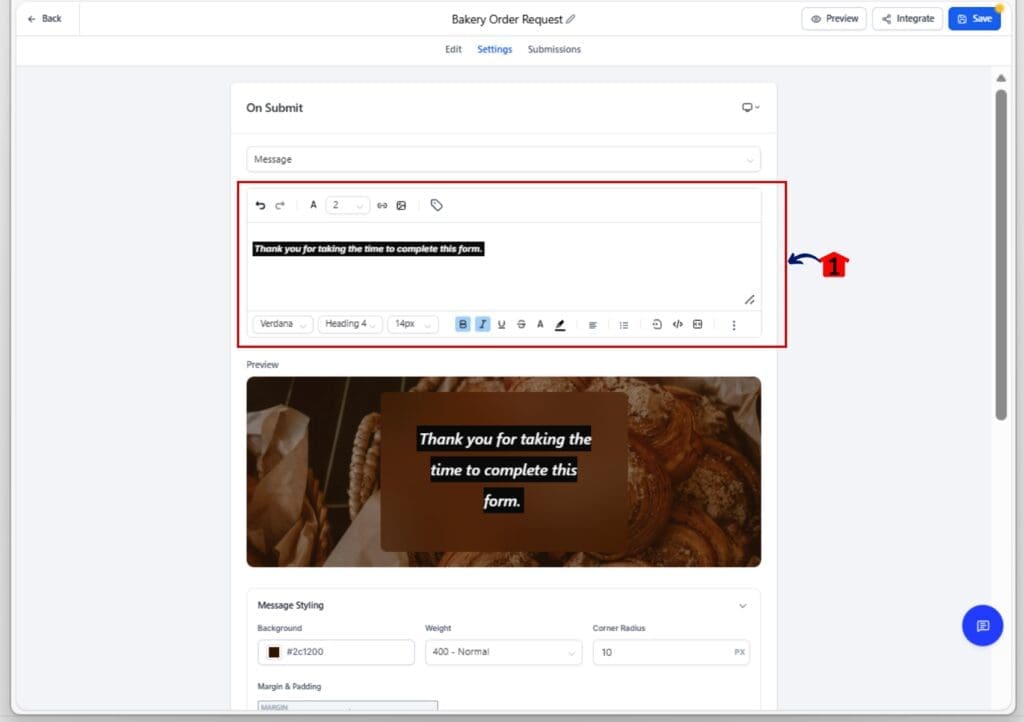Go to the Edit tab
The width and height of the screenshot is (1024, 722).
[x=453, y=49]
